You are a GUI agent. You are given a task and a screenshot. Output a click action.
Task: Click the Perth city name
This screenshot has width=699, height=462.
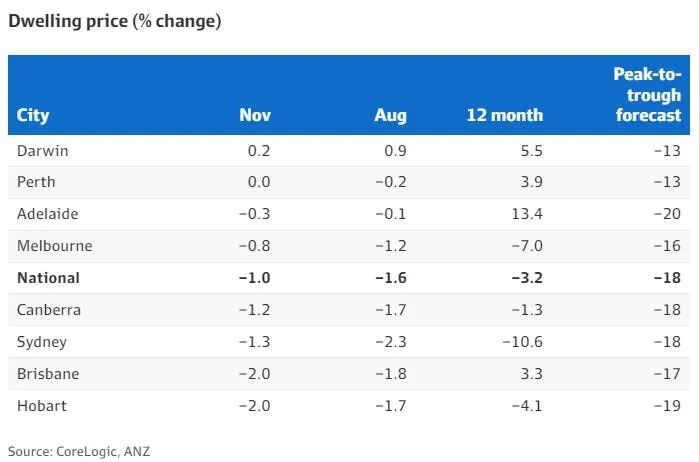pos(36,182)
